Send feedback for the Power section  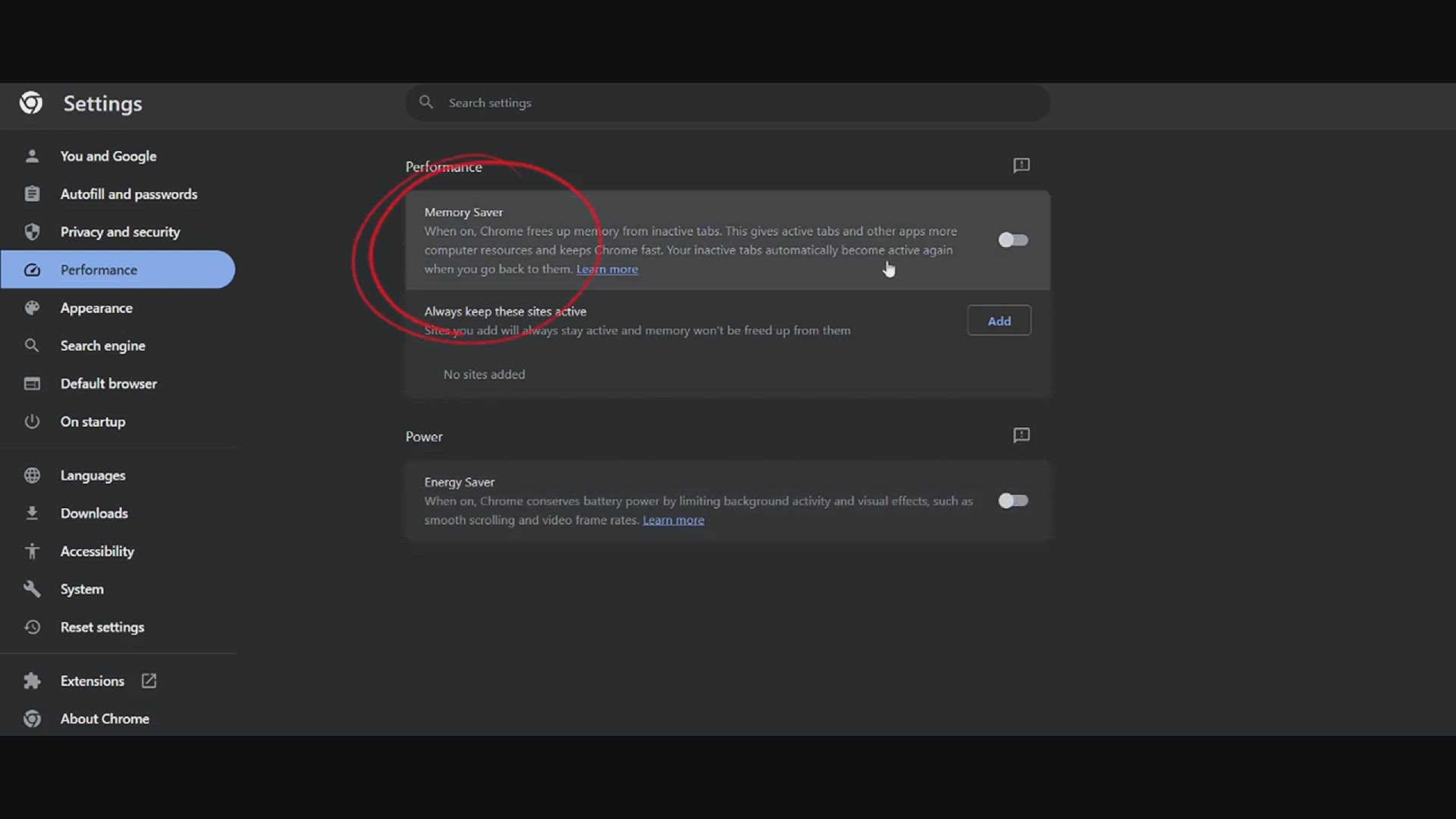[1021, 435]
